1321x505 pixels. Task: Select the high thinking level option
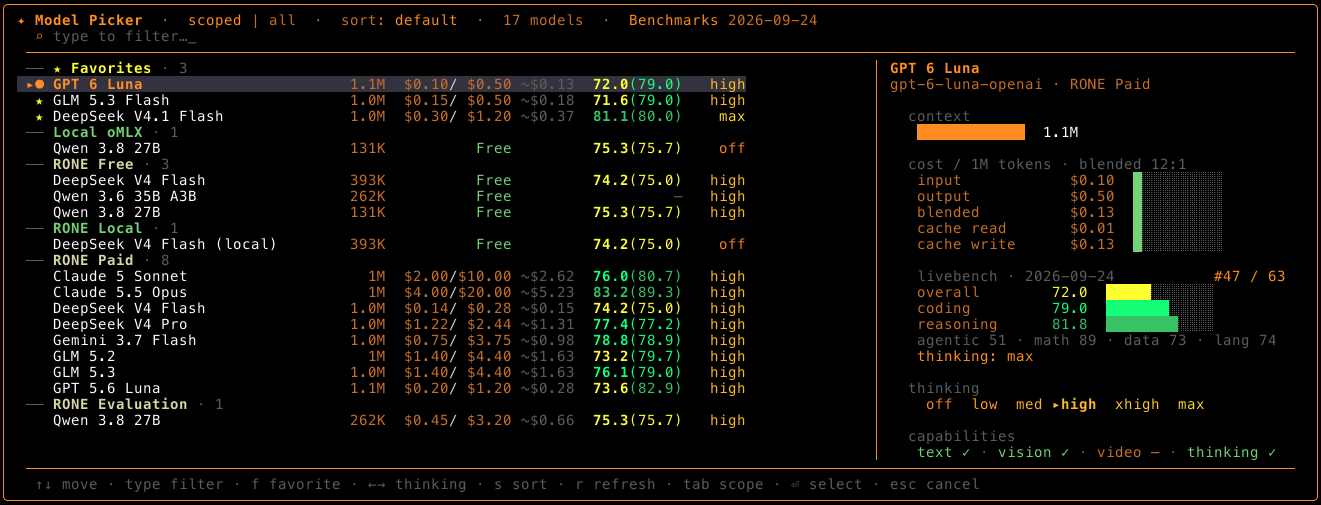click(x=1074, y=404)
